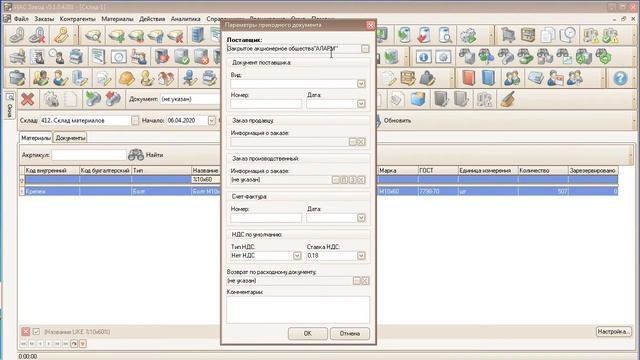Toggle the filter enabled checkbox near Название LIKE
Screen dimensions: 640x360
coord(36,331)
